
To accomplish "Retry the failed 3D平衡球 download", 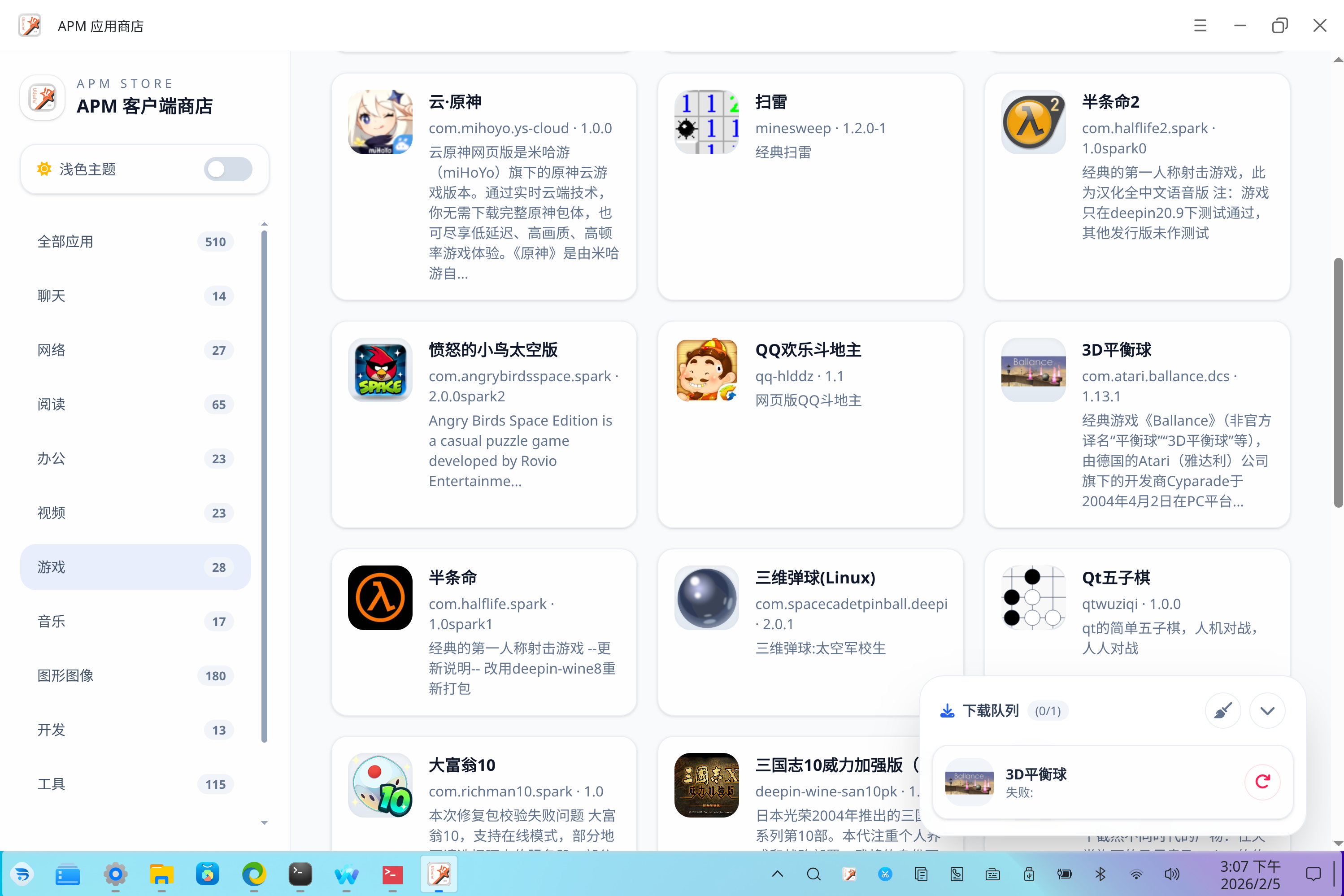I will [x=1263, y=782].
